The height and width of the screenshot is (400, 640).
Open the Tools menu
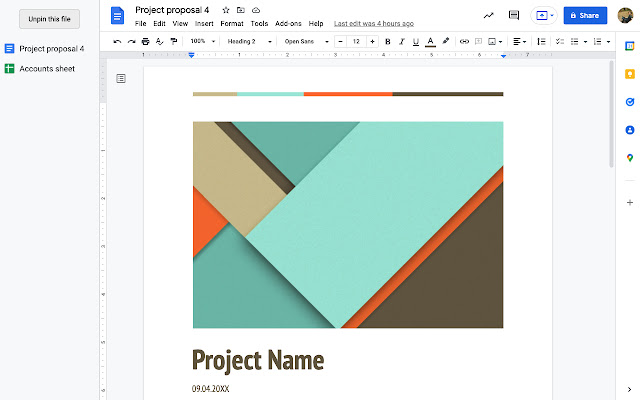point(259,23)
